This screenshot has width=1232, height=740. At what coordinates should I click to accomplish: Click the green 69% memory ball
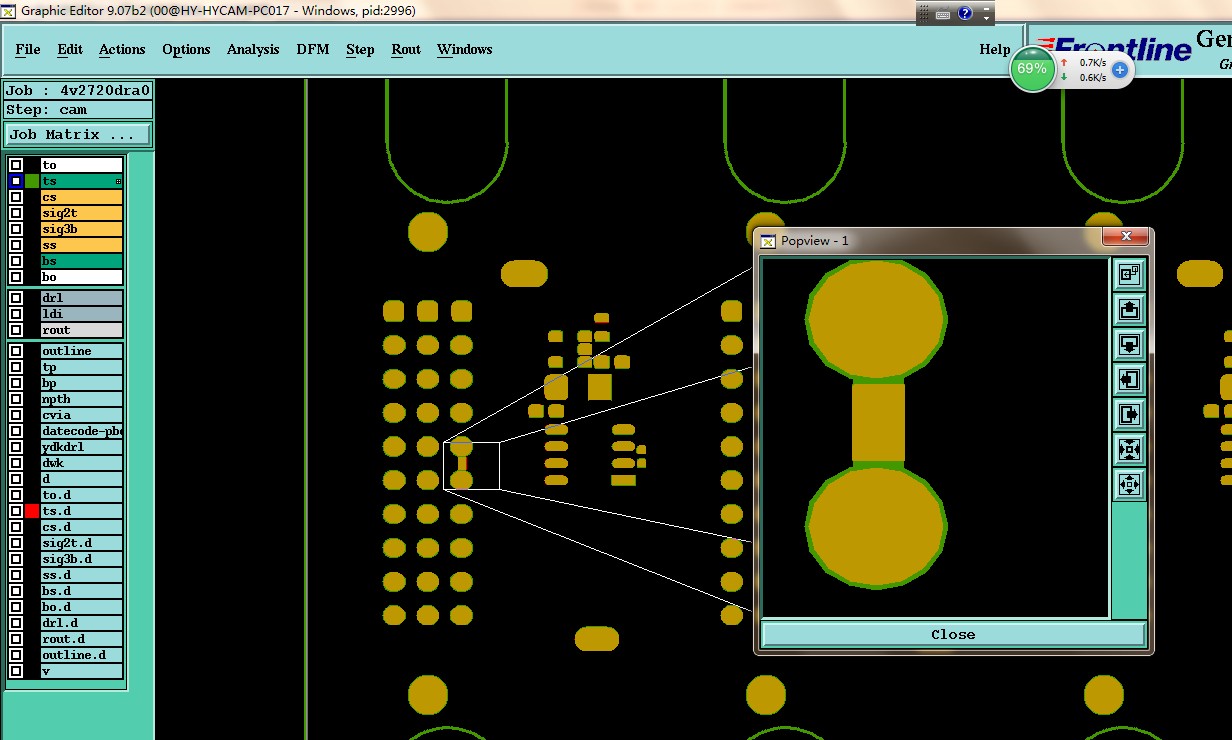coord(1032,69)
